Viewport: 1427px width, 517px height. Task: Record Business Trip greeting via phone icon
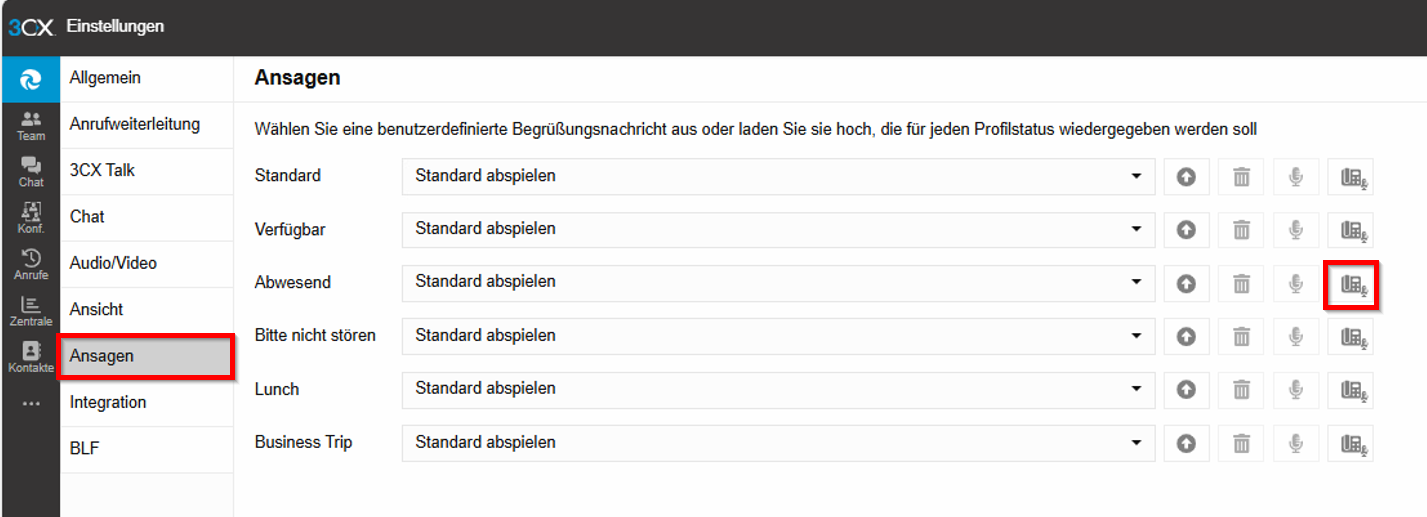point(1350,443)
